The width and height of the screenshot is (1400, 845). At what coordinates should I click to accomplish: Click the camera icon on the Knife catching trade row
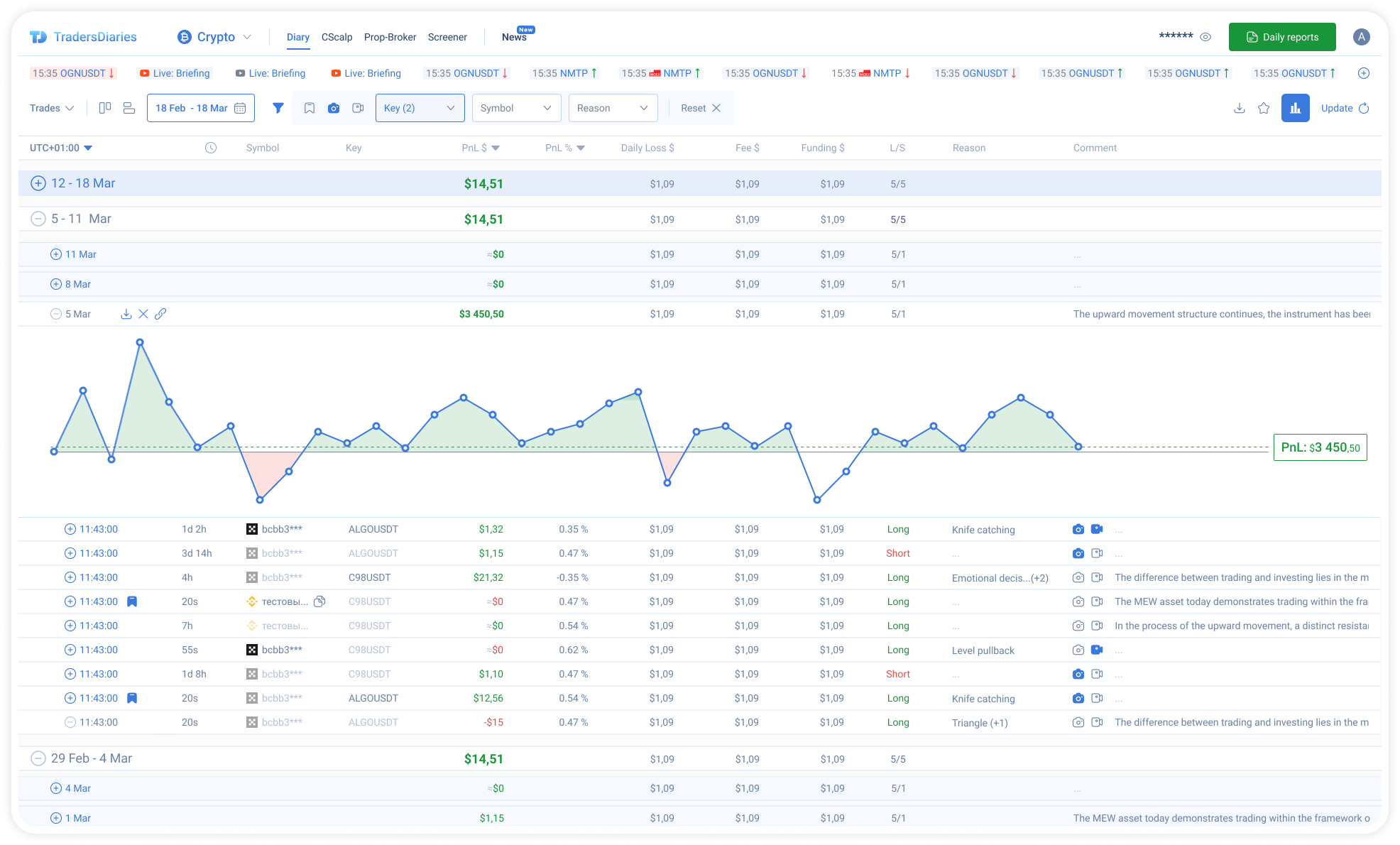pyautogui.click(x=1078, y=529)
